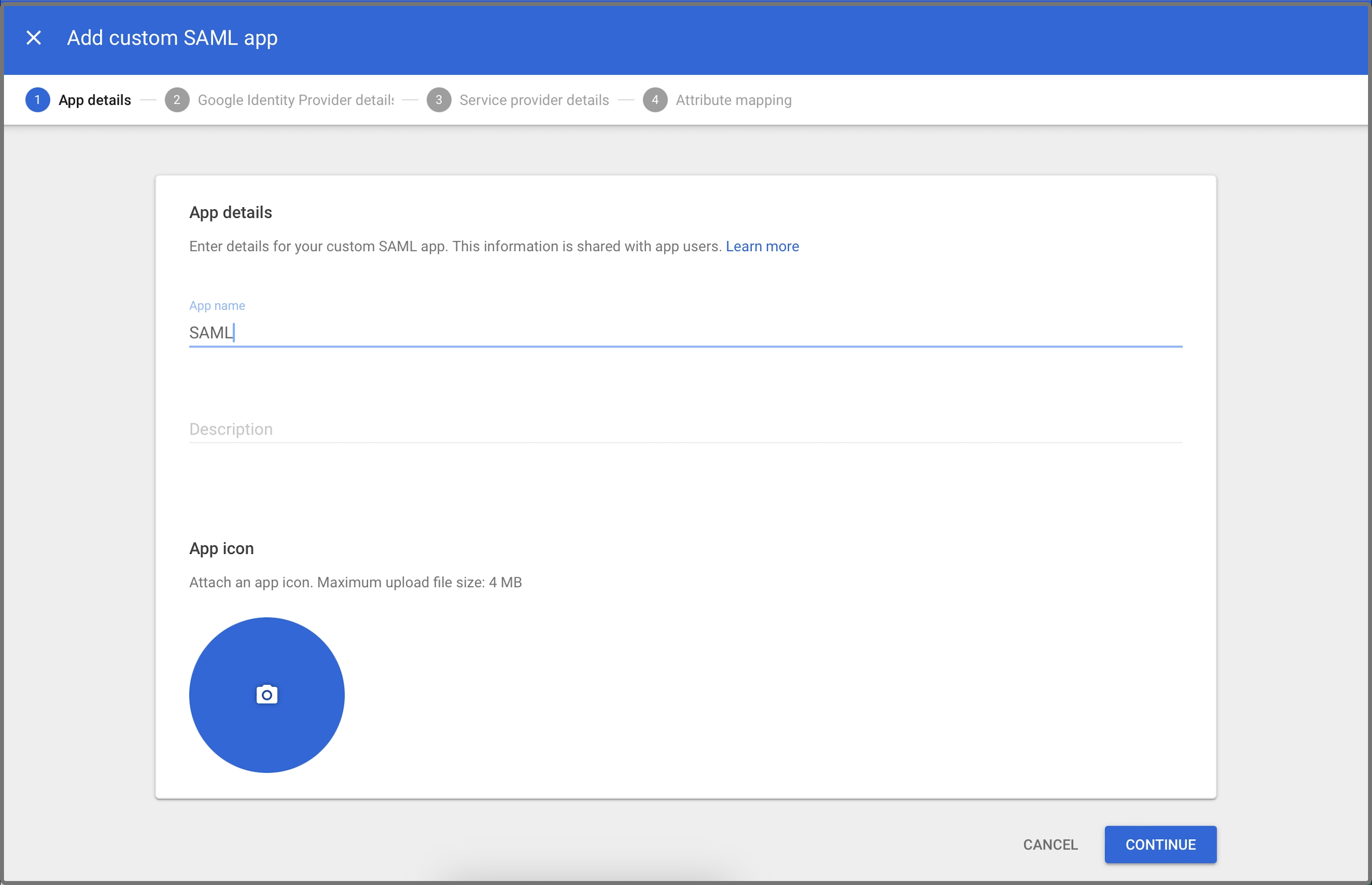Image resolution: width=1372 pixels, height=885 pixels.
Task: Click step 3 Service provider details circle
Action: pyautogui.click(x=439, y=99)
